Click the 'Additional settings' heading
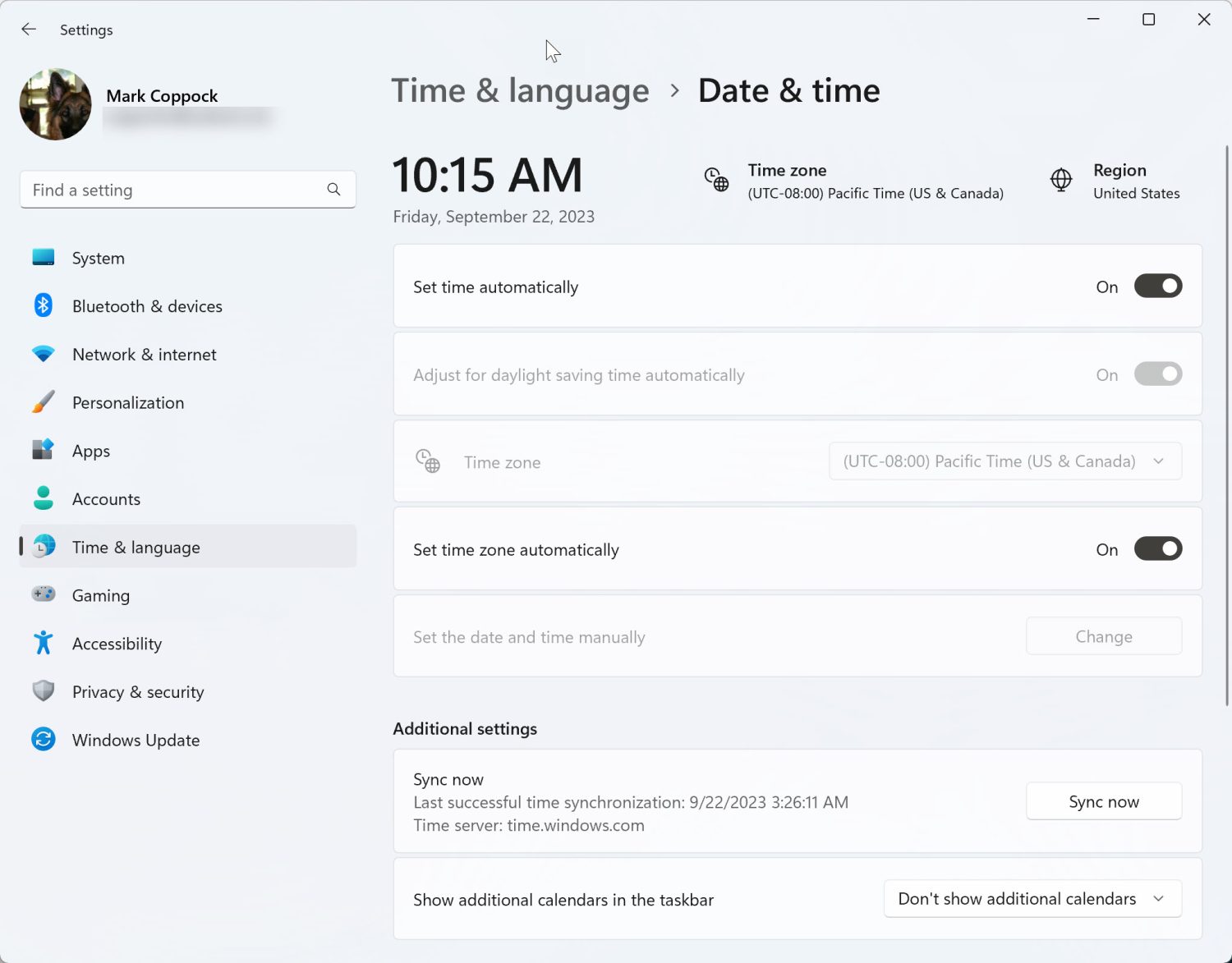Image resolution: width=1232 pixels, height=963 pixels. point(465,729)
